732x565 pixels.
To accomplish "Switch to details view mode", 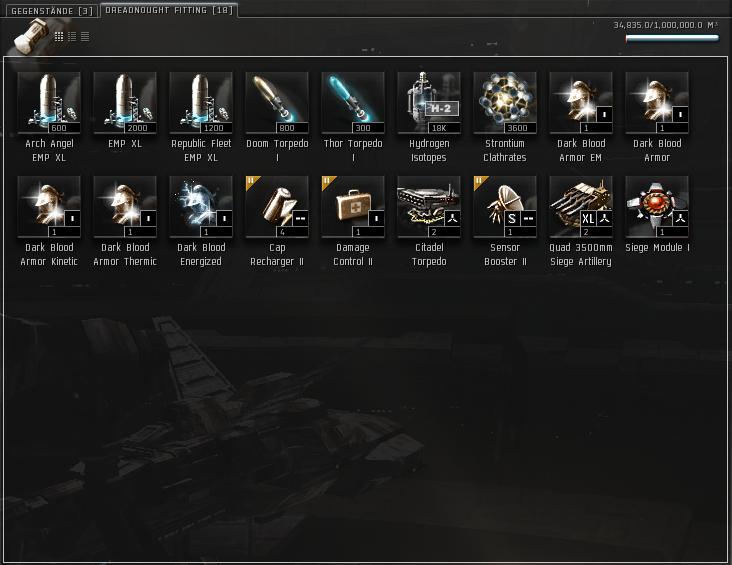I will (x=72, y=36).
